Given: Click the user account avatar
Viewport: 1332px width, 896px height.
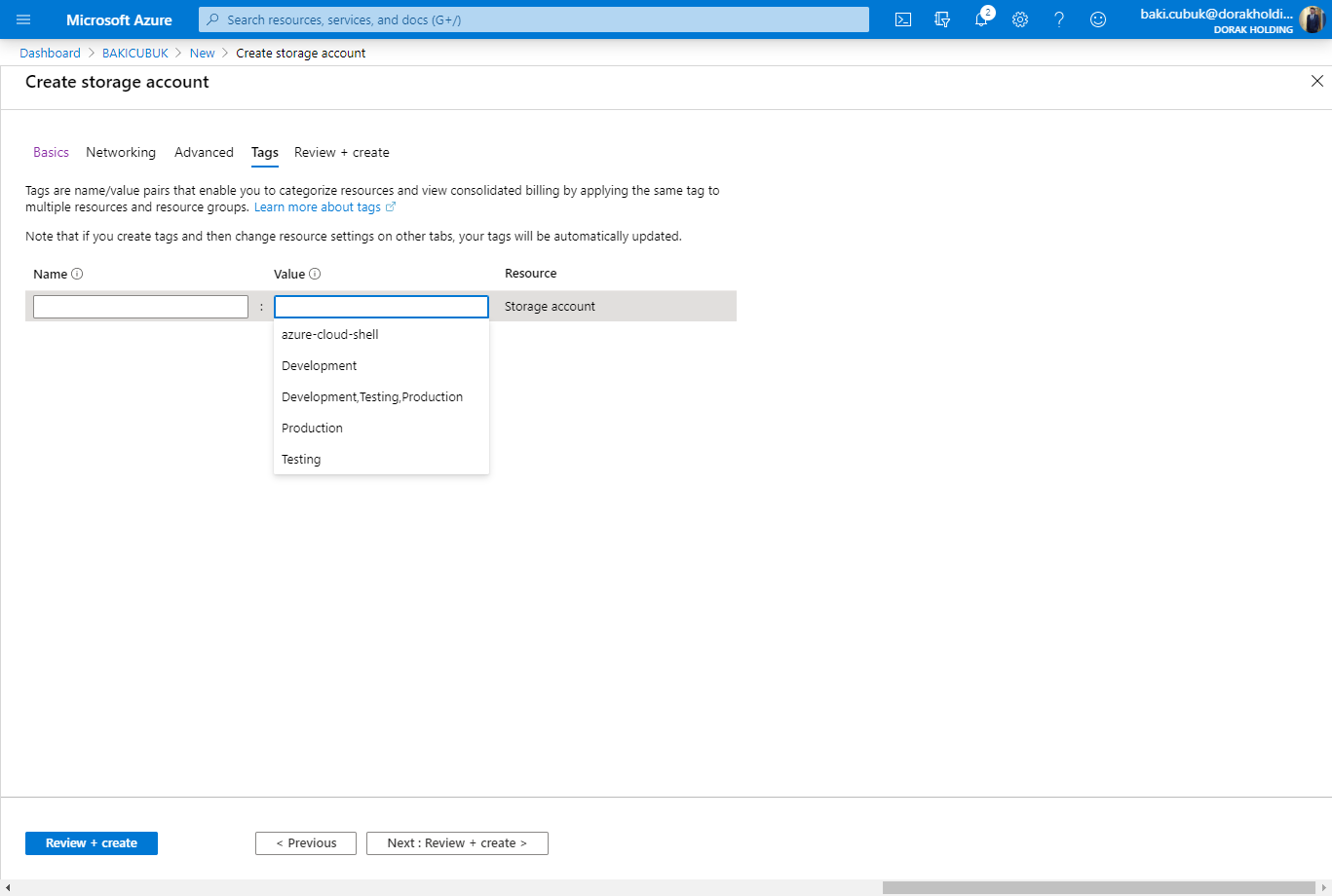Looking at the screenshot, I should (x=1312, y=19).
